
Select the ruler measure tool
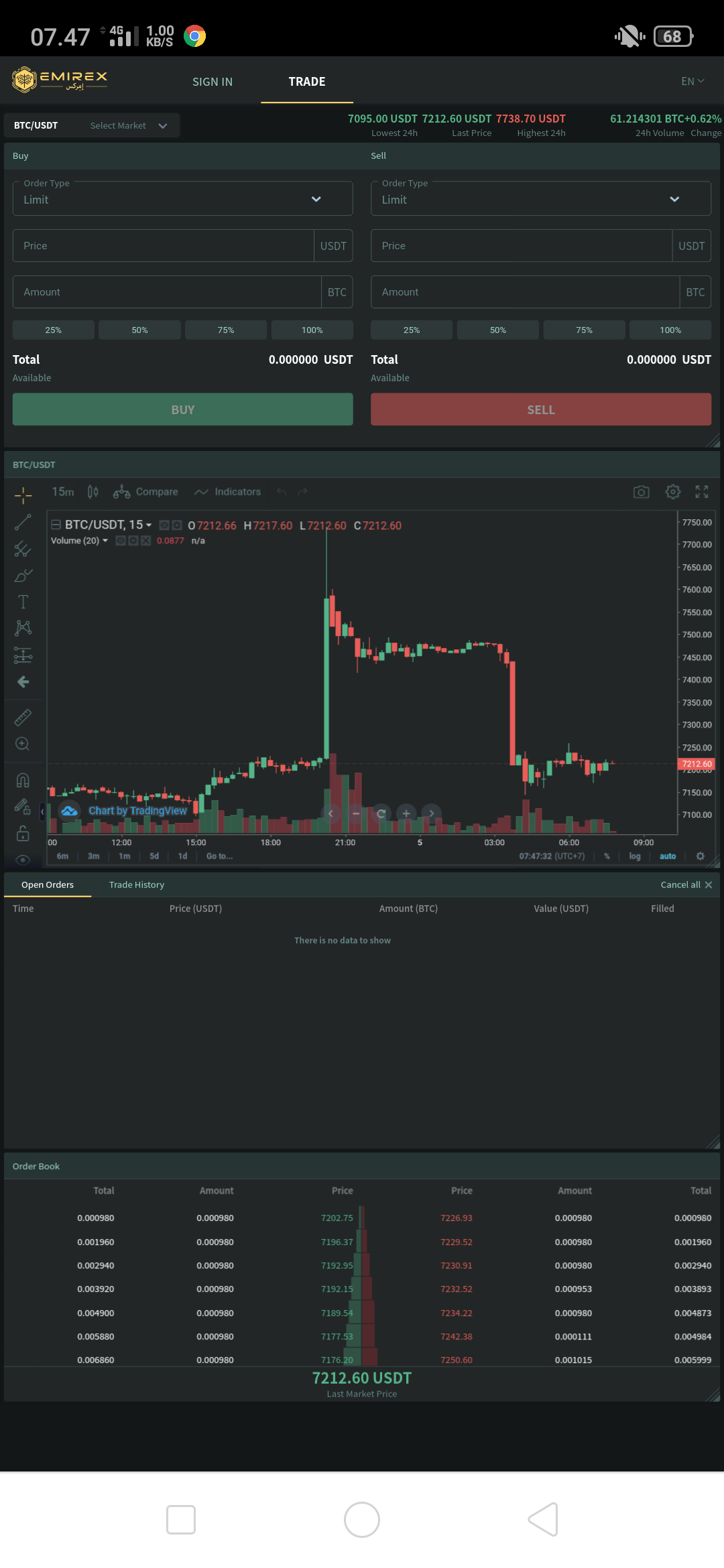pos(23,718)
